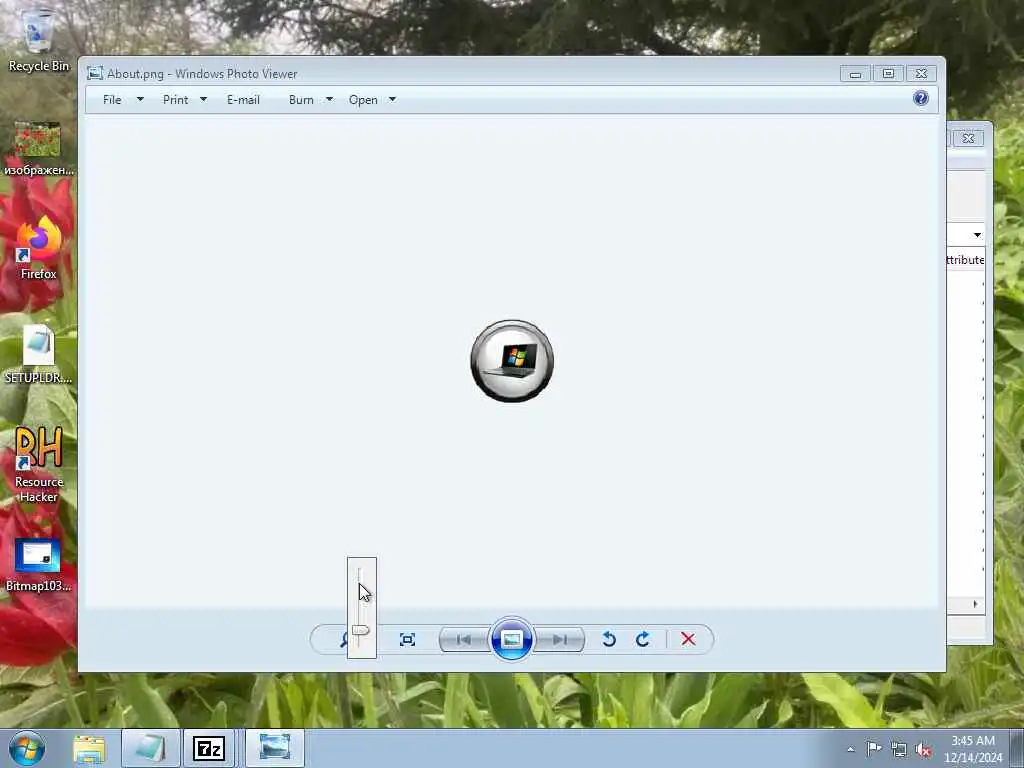Open the Print menu
1024x768 pixels.
click(176, 100)
